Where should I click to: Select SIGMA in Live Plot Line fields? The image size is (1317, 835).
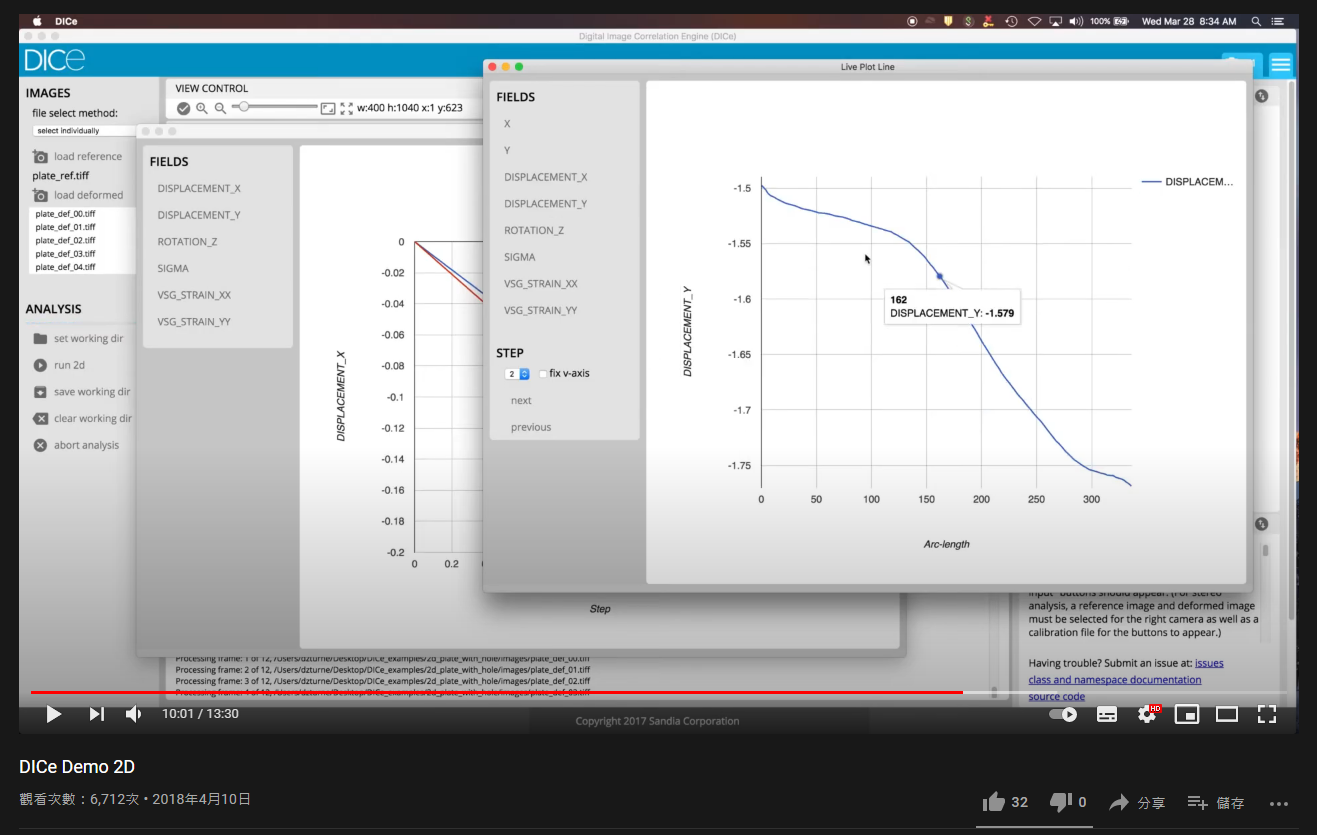[x=520, y=257]
